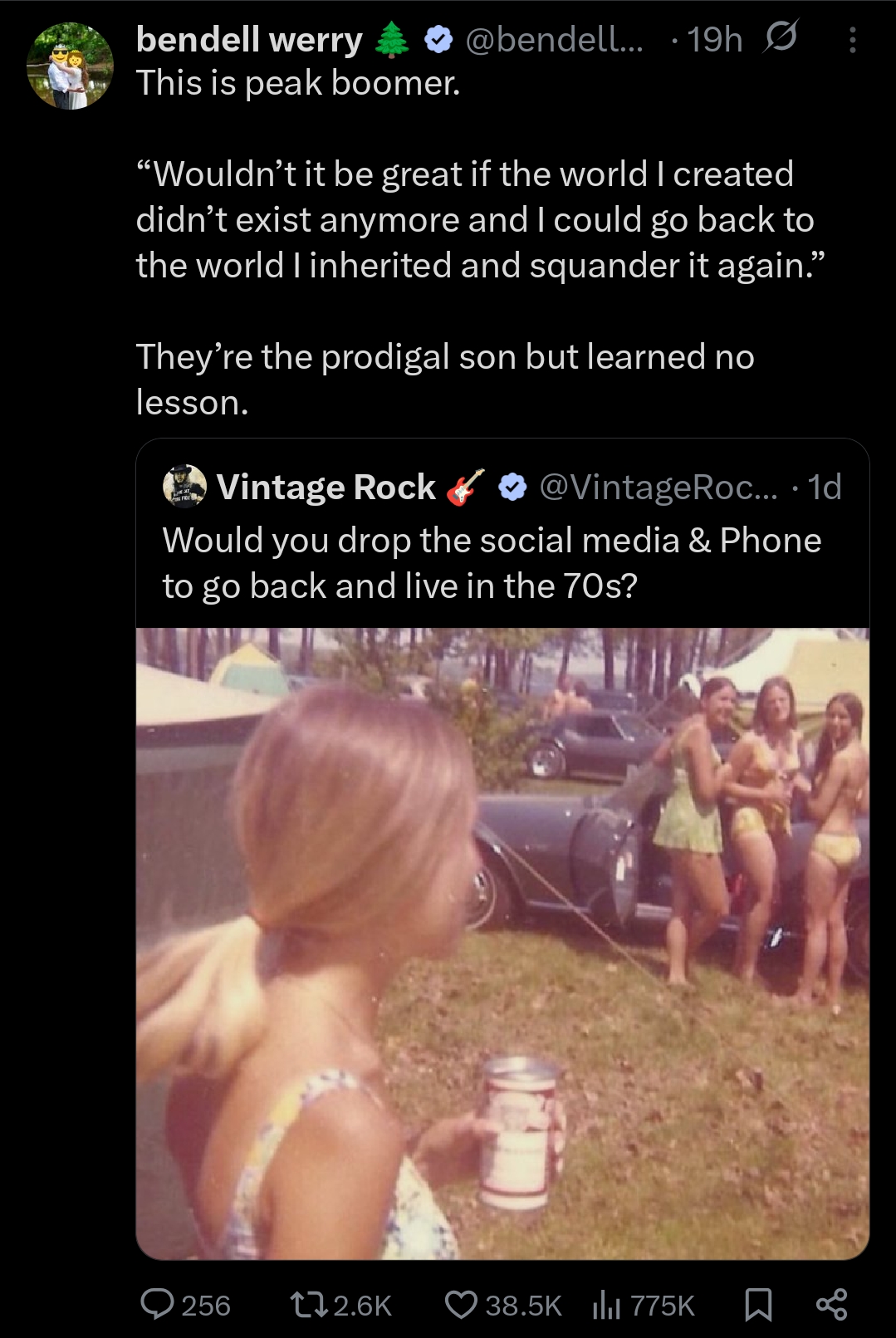Open Grok slash-circle icon near timestamp
The image size is (896, 1338).
coord(780,38)
